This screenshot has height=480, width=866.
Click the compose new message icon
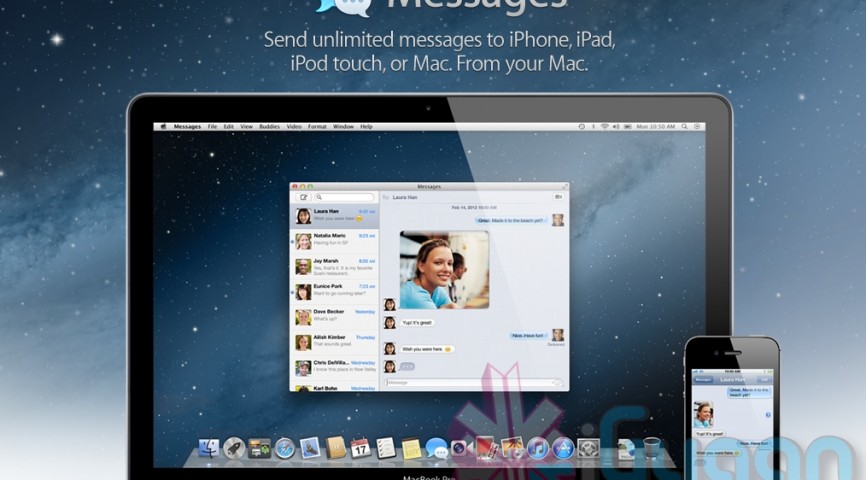pos(304,198)
